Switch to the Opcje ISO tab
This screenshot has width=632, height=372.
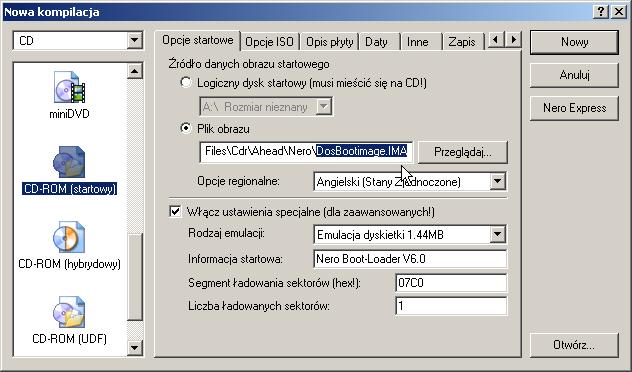coord(269,42)
